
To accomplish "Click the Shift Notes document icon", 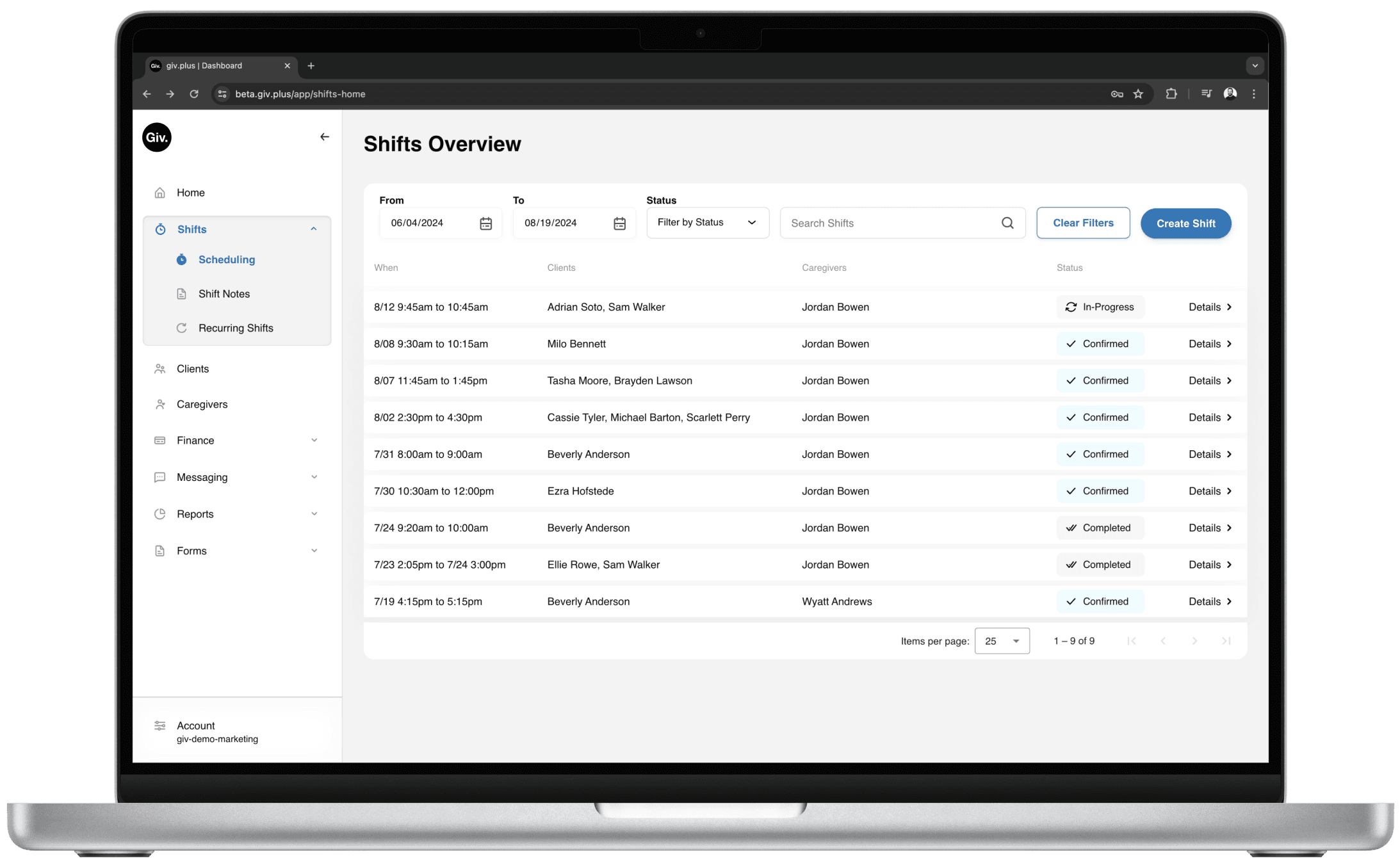I will [x=182, y=293].
